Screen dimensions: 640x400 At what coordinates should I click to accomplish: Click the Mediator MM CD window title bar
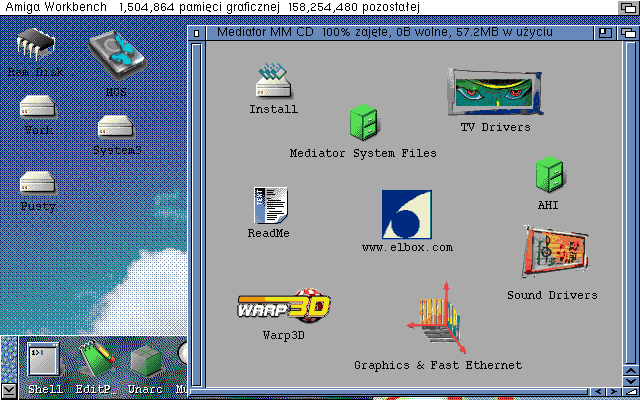tap(400, 32)
